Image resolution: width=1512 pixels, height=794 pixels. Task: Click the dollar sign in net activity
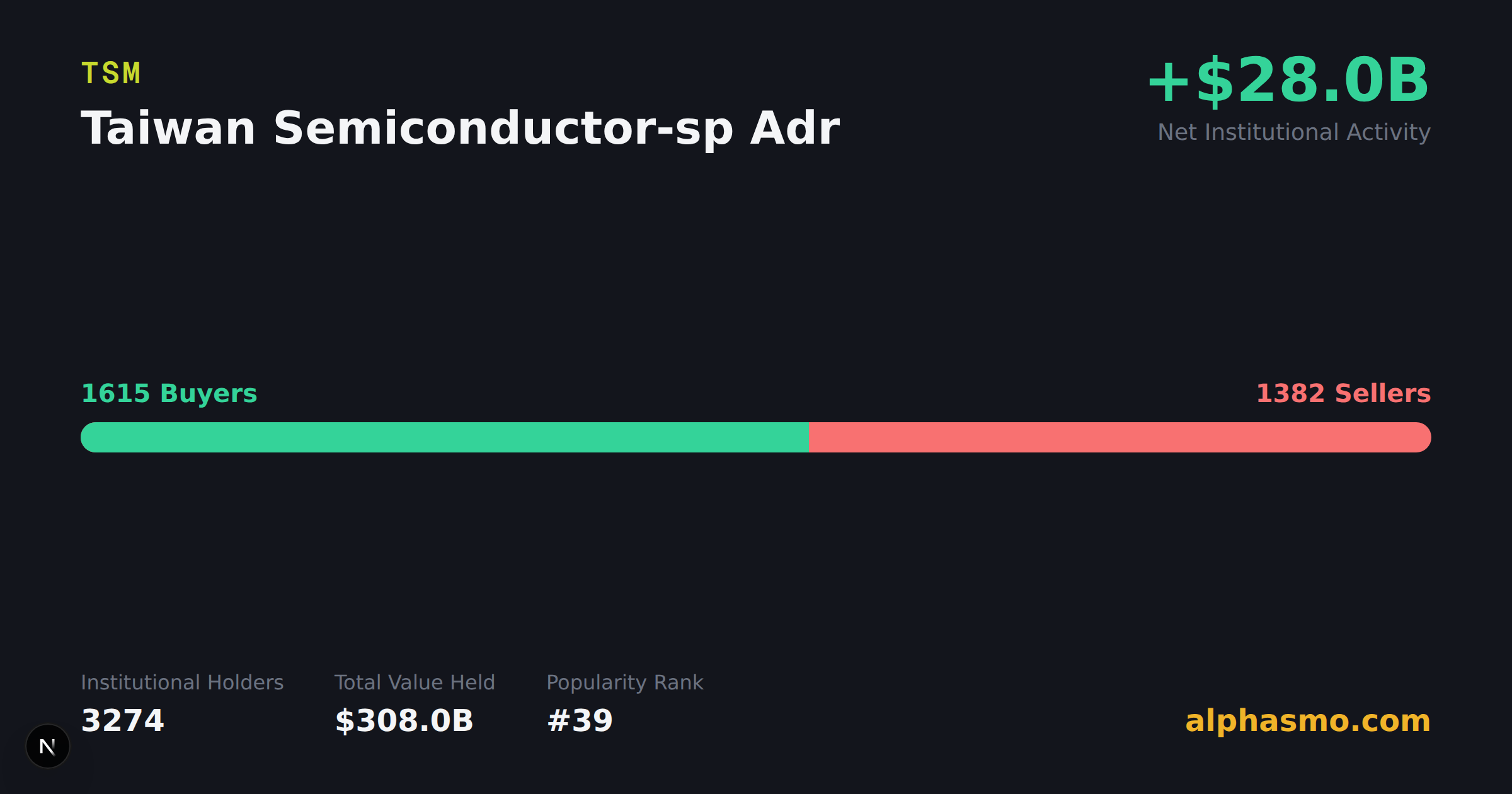coord(1214,80)
